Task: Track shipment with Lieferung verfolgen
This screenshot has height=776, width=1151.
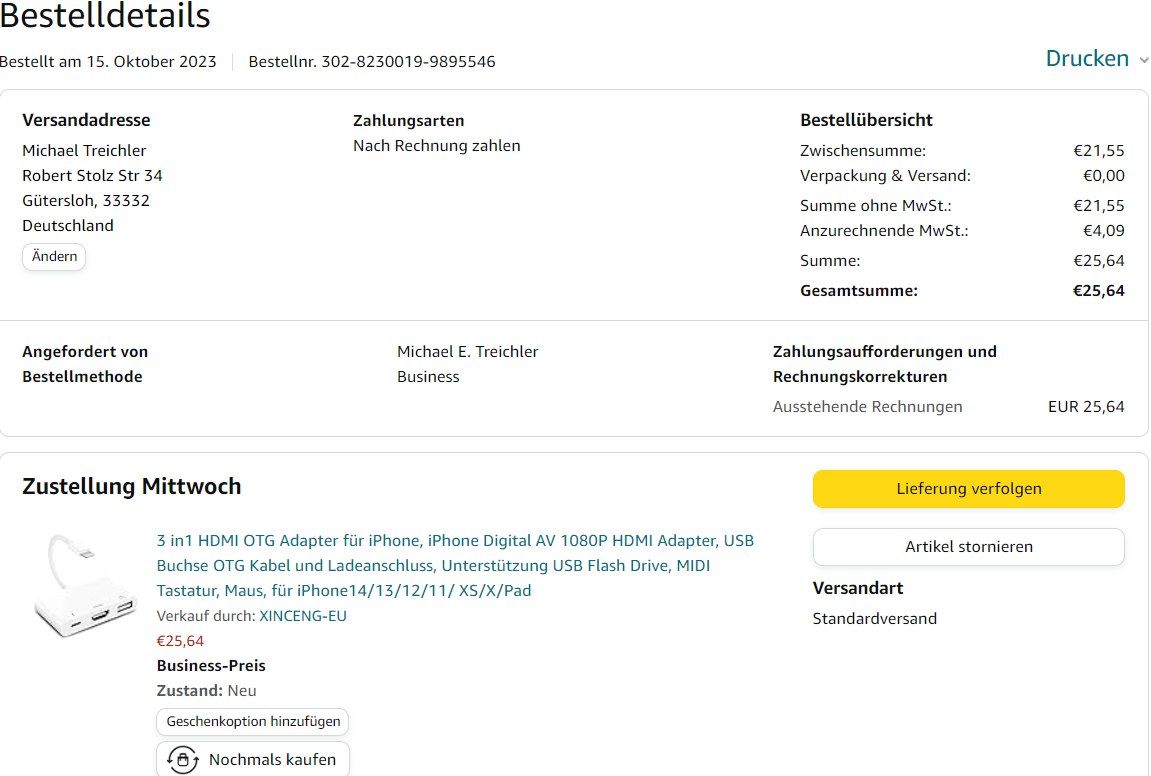Action: [968, 489]
